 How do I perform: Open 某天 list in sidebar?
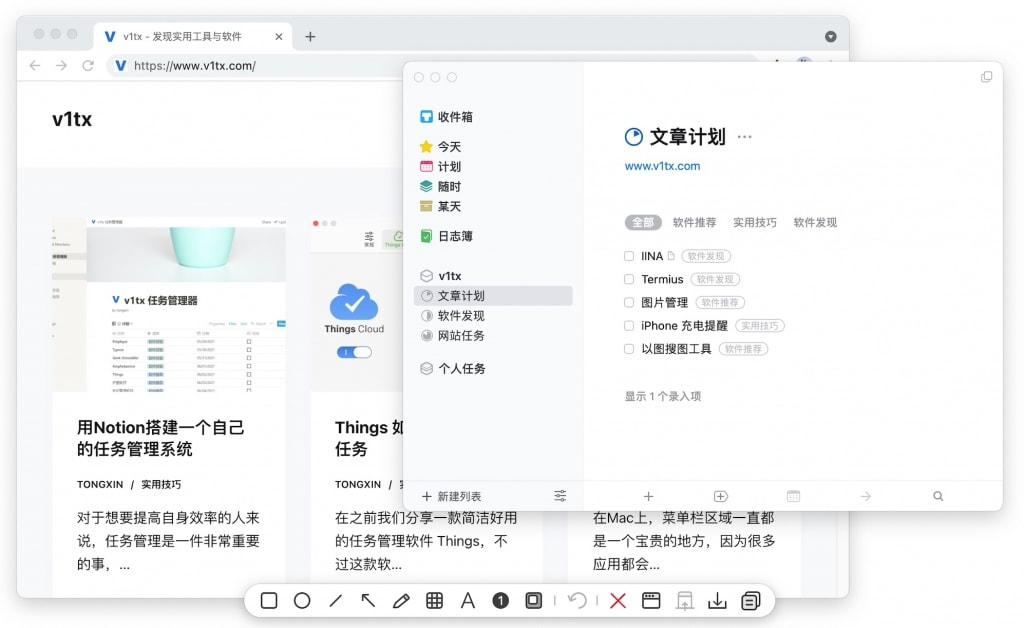pyautogui.click(x=440, y=206)
